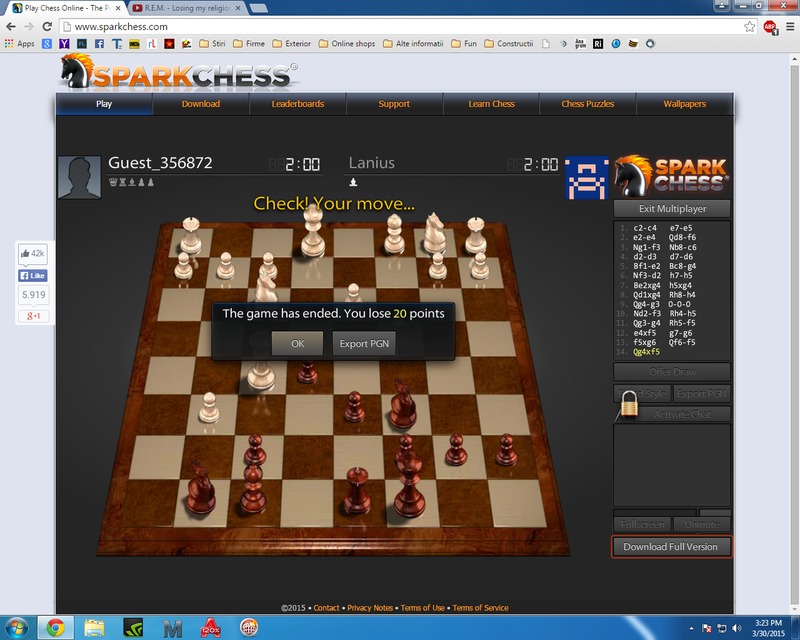Open the Firme bookmarks folder
800x640 pixels.
(x=249, y=44)
